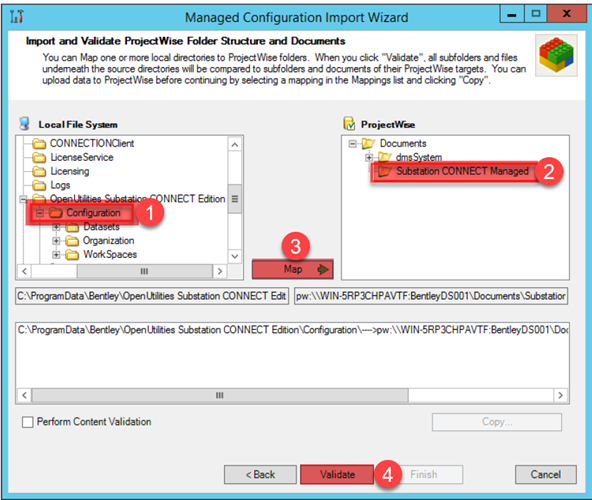The width and height of the screenshot is (592, 500).
Task: Collapse the Documents node in ProjectWise
Action: point(352,144)
